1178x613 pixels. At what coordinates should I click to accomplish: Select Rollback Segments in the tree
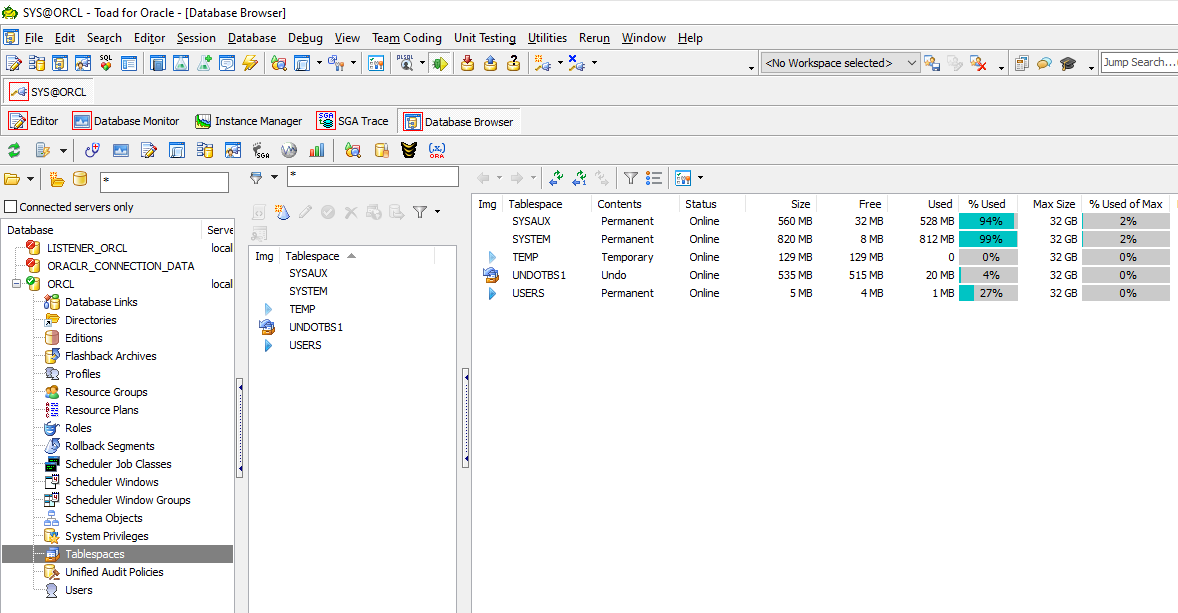110,445
